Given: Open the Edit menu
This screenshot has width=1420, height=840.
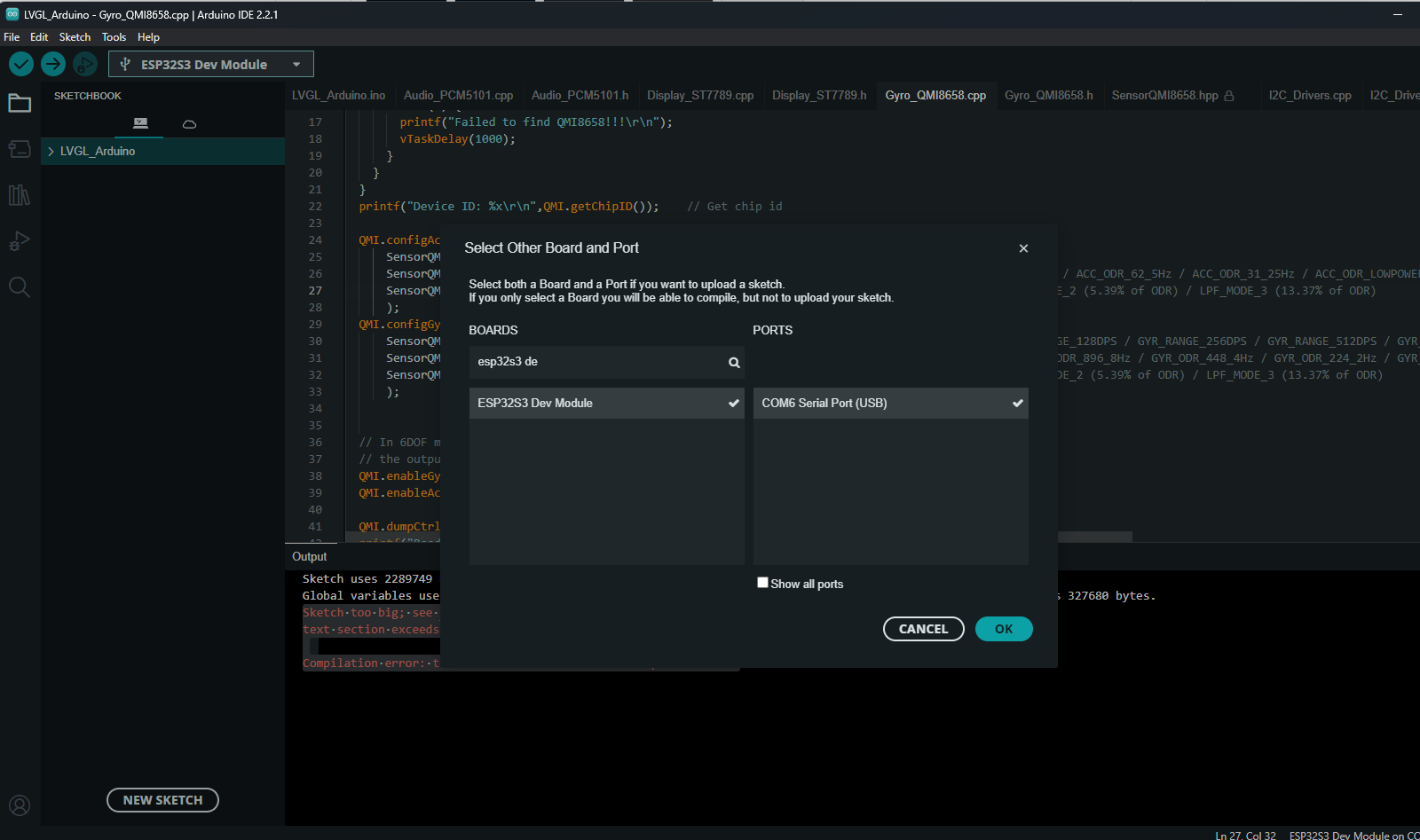Looking at the screenshot, I should tap(39, 37).
